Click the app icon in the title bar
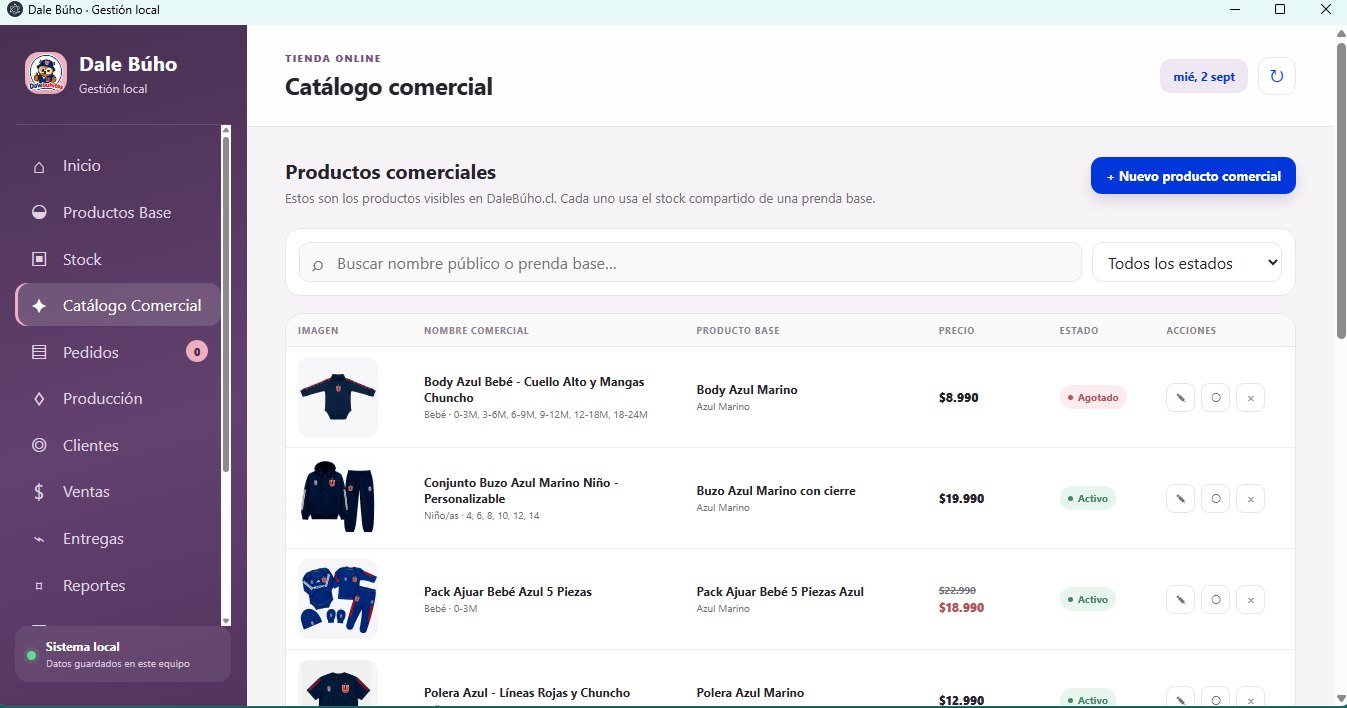This screenshot has width=1347, height=708. click(x=15, y=9)
